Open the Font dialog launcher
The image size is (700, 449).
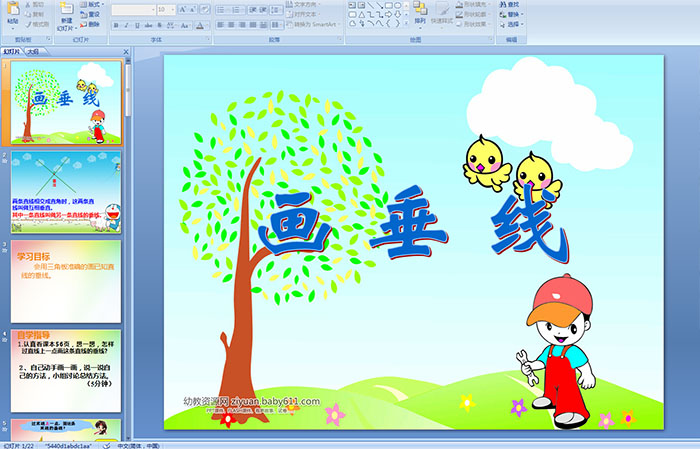click(x=208, y=39)
